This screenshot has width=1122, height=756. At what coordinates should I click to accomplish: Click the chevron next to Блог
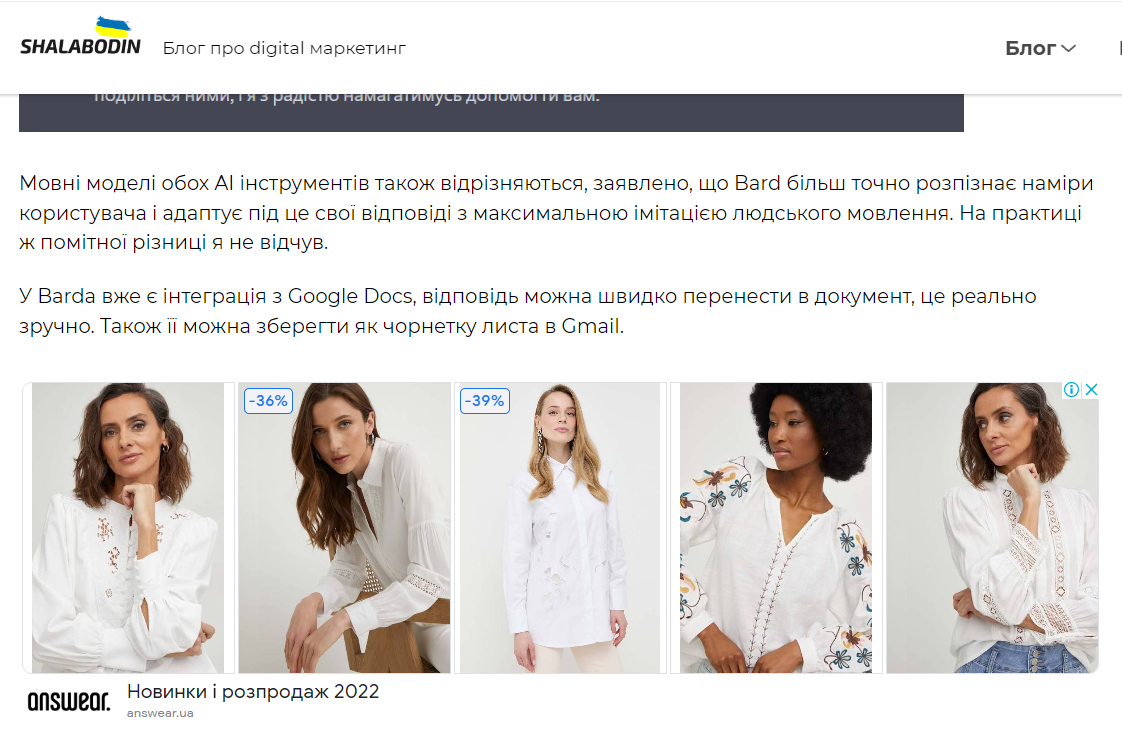coord(1068,49)
